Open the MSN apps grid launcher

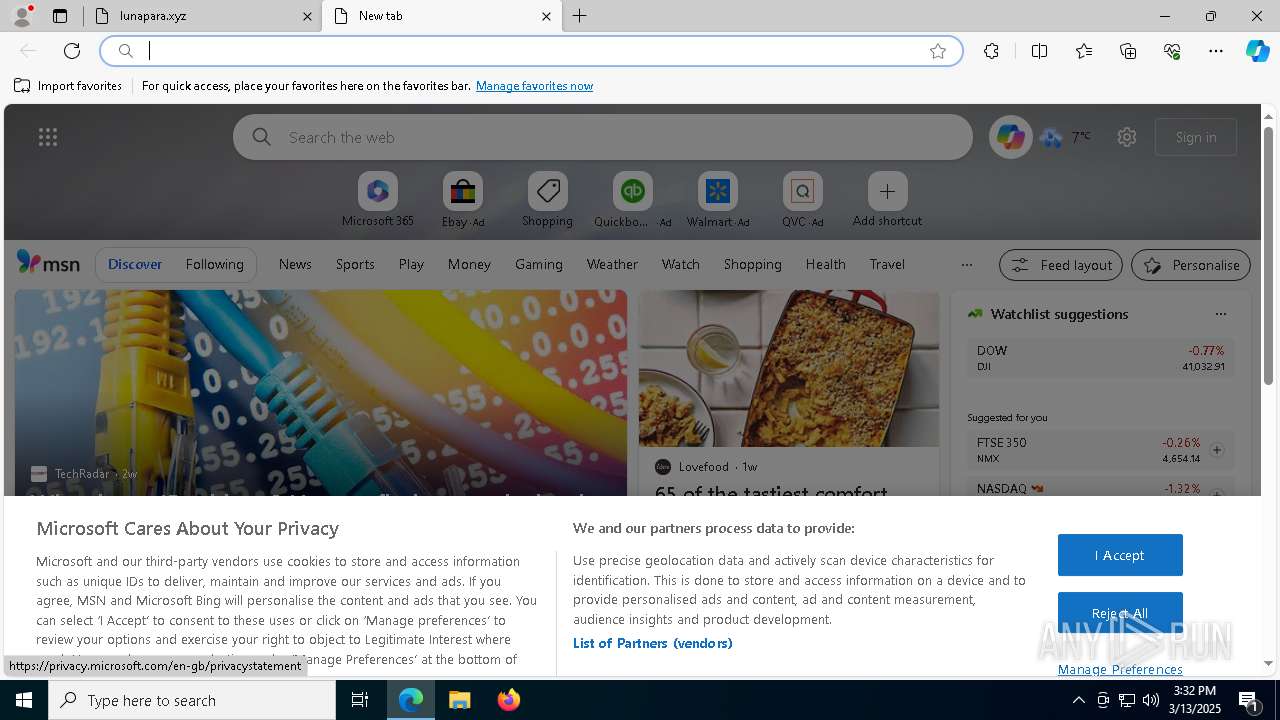(48, 137)
